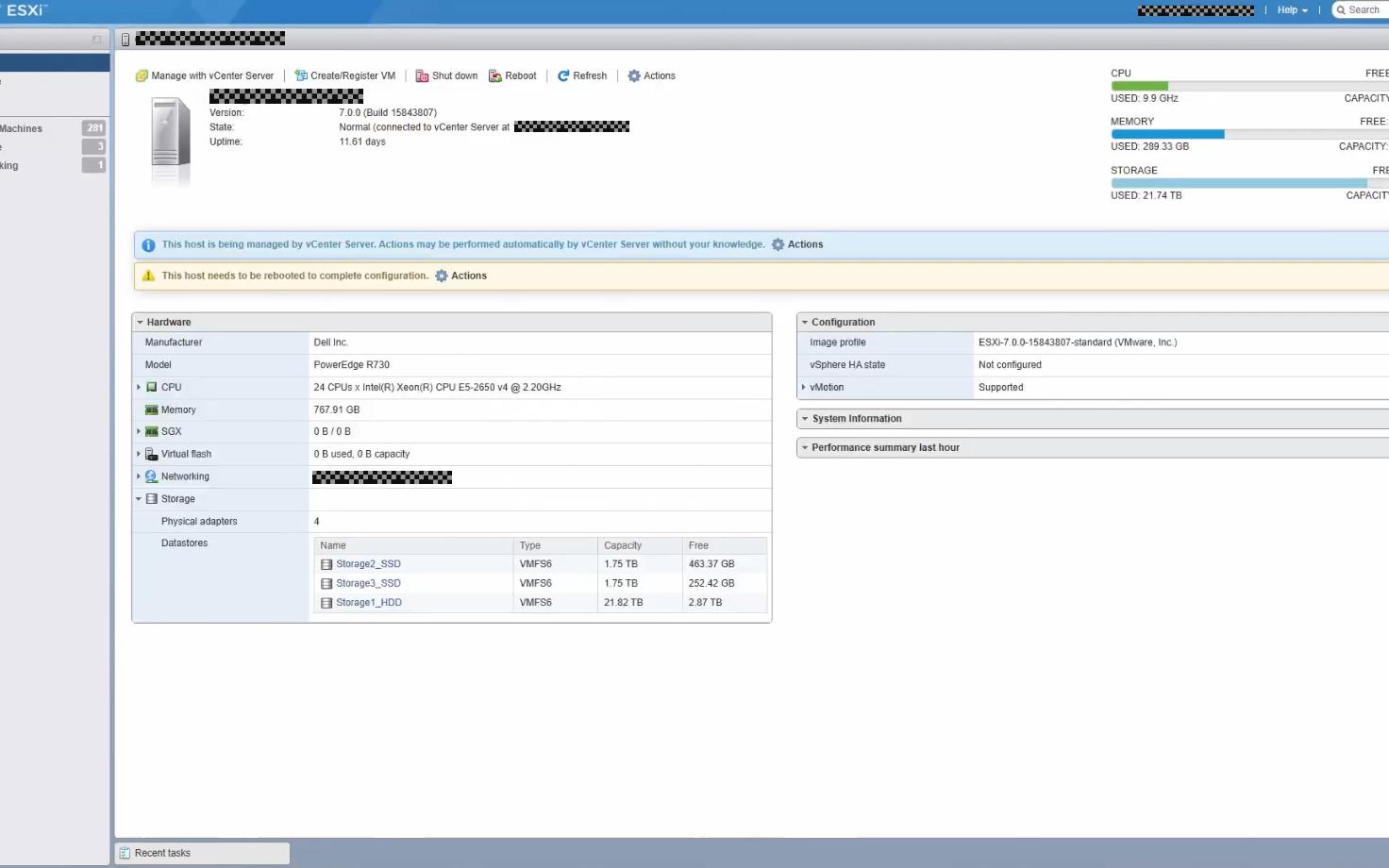Click the blue info icon in banner
The image size is (1389, 868).
[148, 245]
